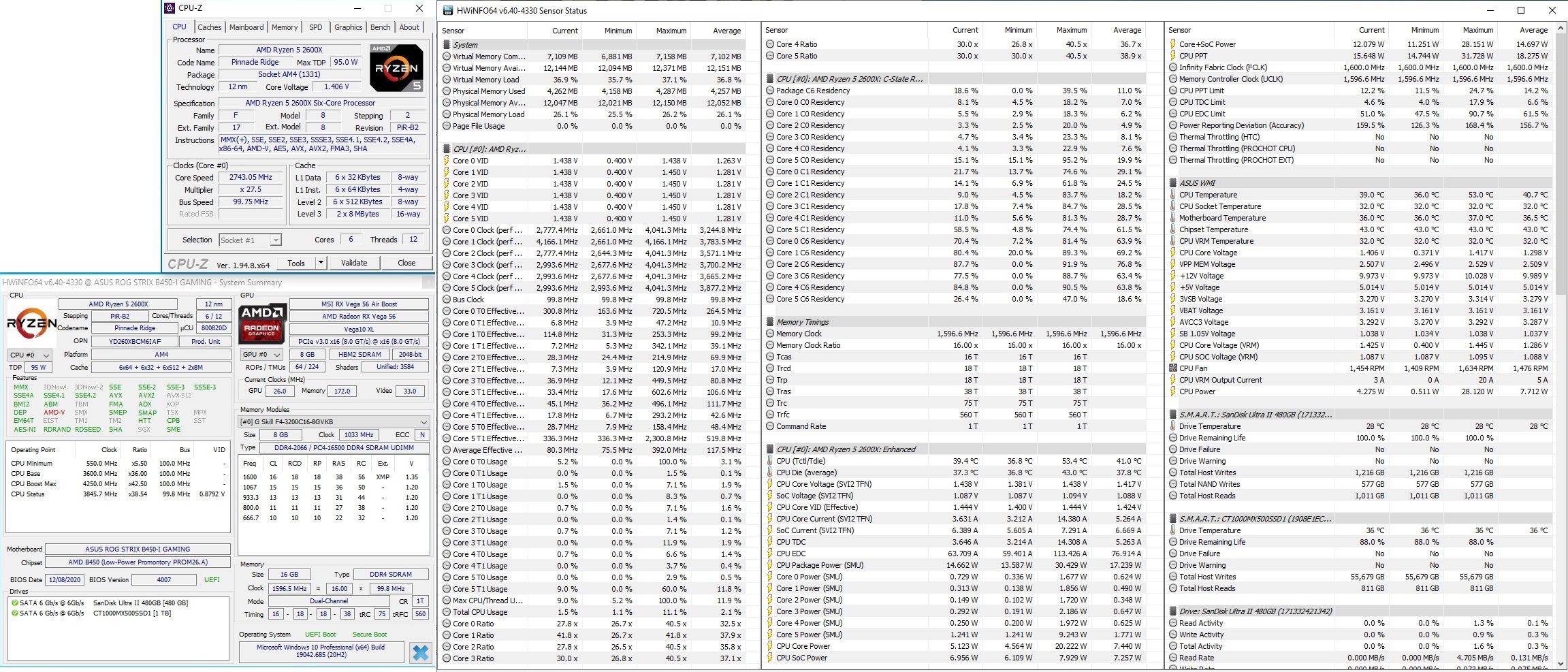1568x672 pixels.
Task: Click the lightning icon beside Core 0 VID
Action: point(447,161)
